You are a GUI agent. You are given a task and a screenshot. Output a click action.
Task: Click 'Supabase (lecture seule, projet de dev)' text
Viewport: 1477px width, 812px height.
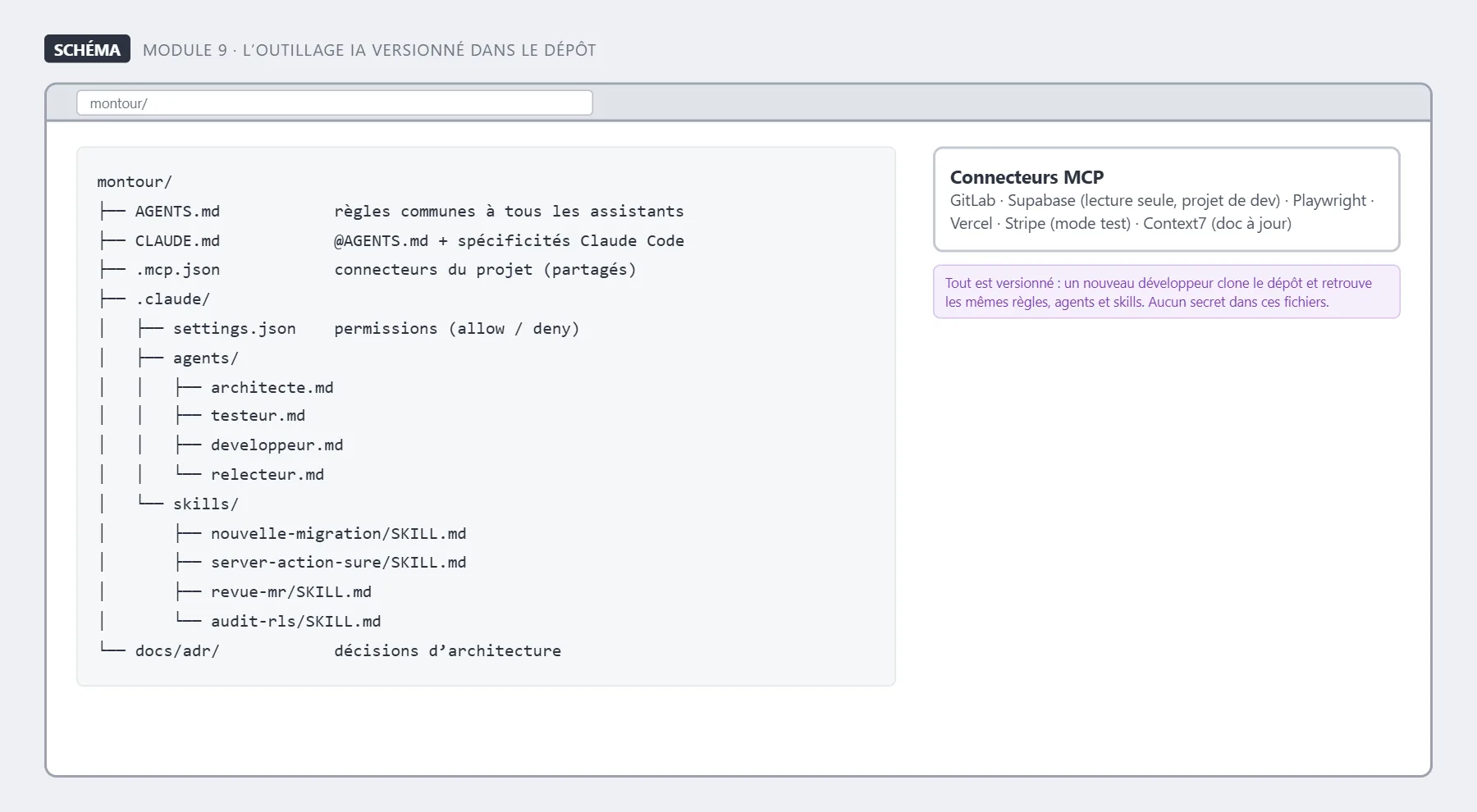1144,201
